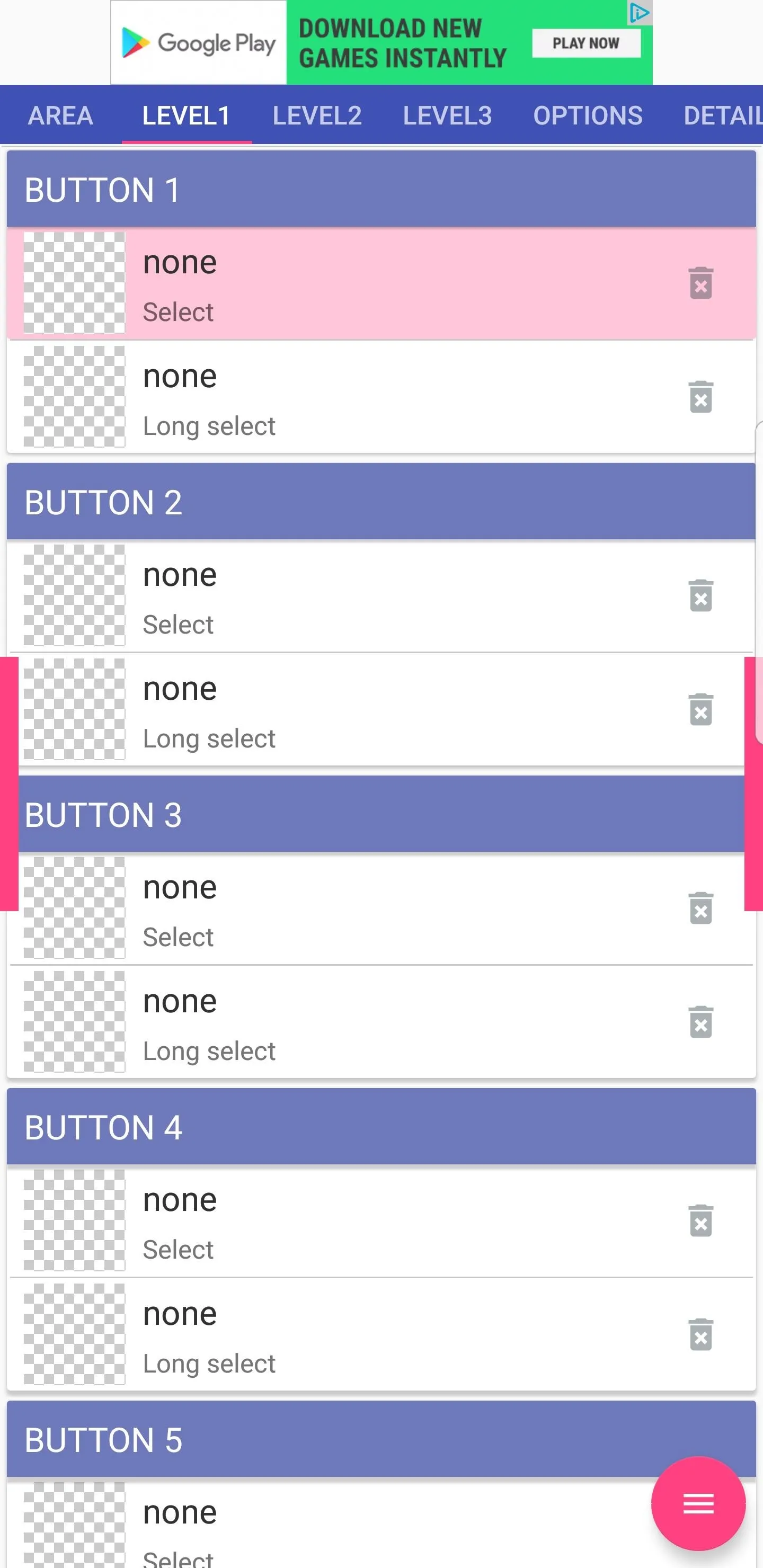The image size is (763, 1568).
Task: Switch to the AREA tab
Action: (60, 115)
